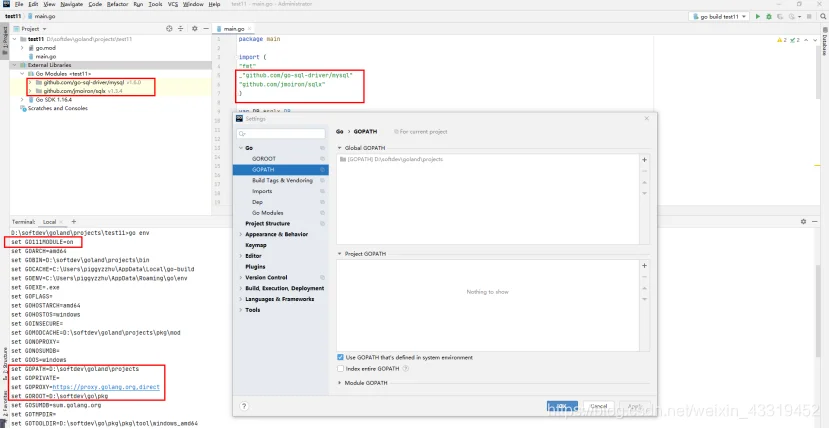Toggle the 1: Project side tab

coord(5,40)
